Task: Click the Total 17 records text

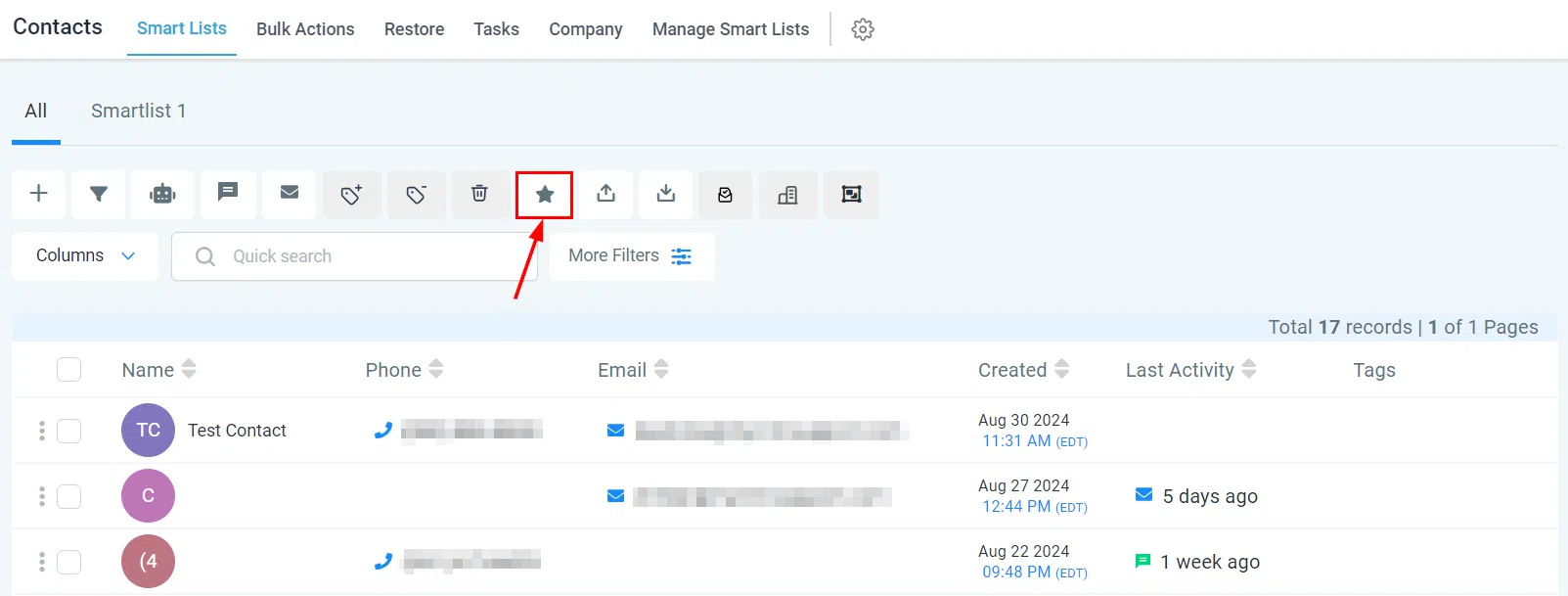Action: pyautogui.click(x=1340, y=327)
